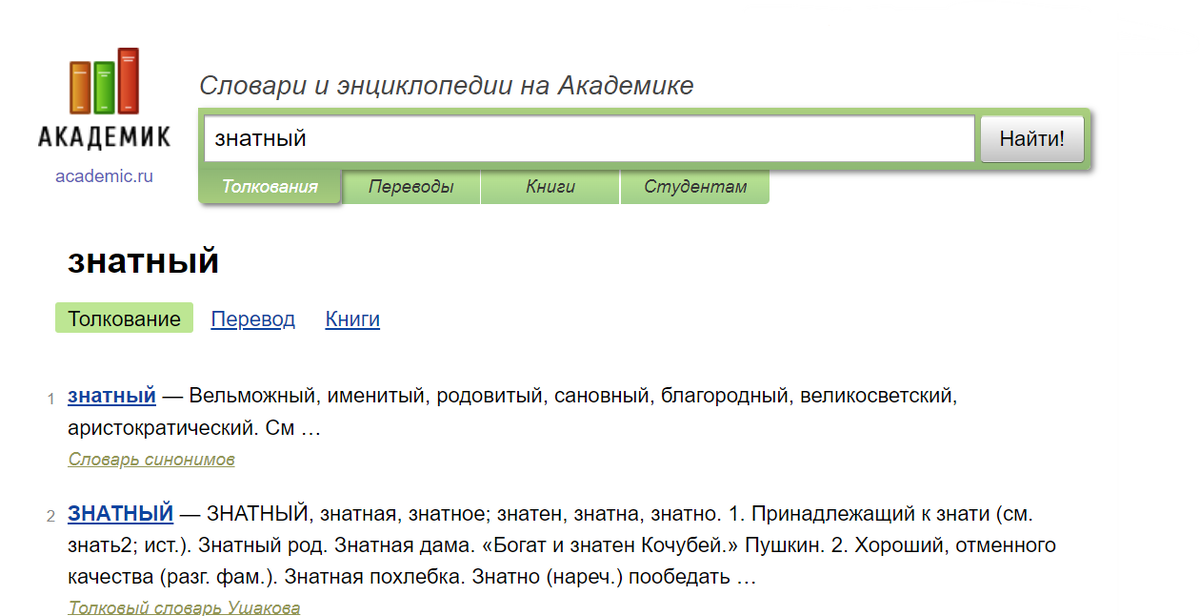Open the first result link знатный
The height and width of the screenshot is (616, 1200).
(112, 396)
